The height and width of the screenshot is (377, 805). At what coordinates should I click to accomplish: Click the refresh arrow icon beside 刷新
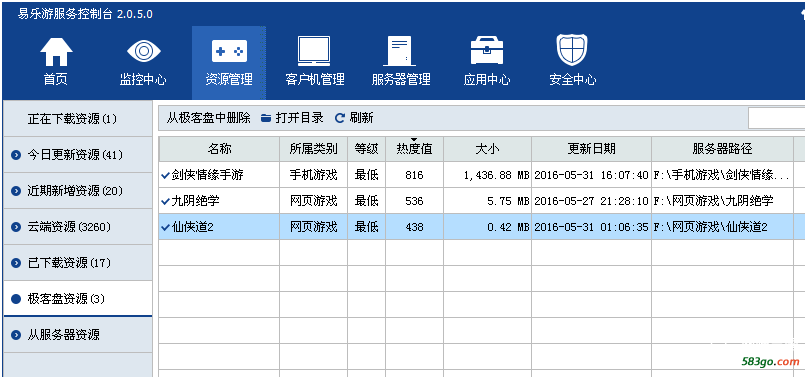pos(339,118)
